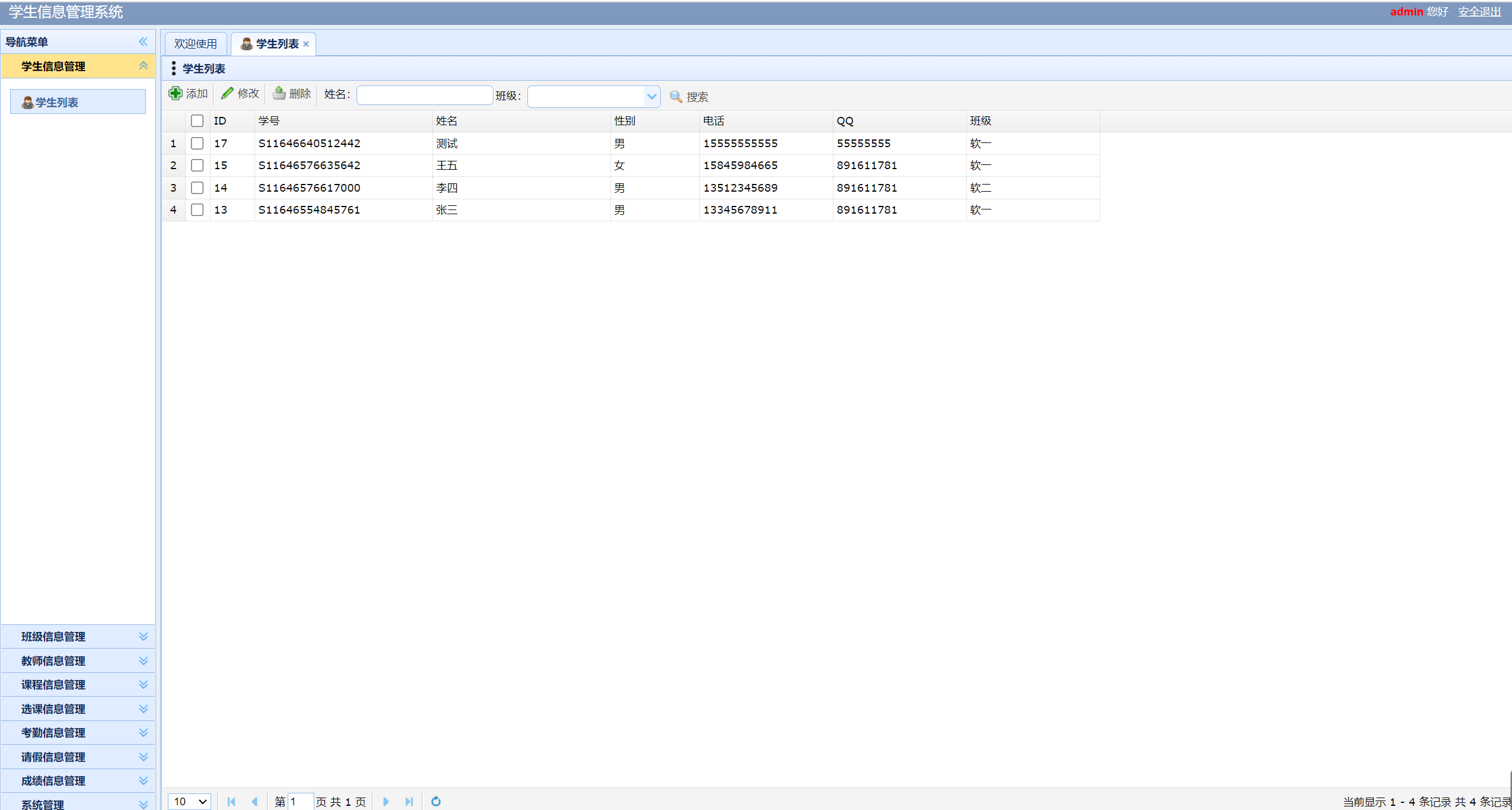The height and width of the screenshot is (810, 1512).
Task: Click the green Add (添加) icon
Action: coord(176,93)
